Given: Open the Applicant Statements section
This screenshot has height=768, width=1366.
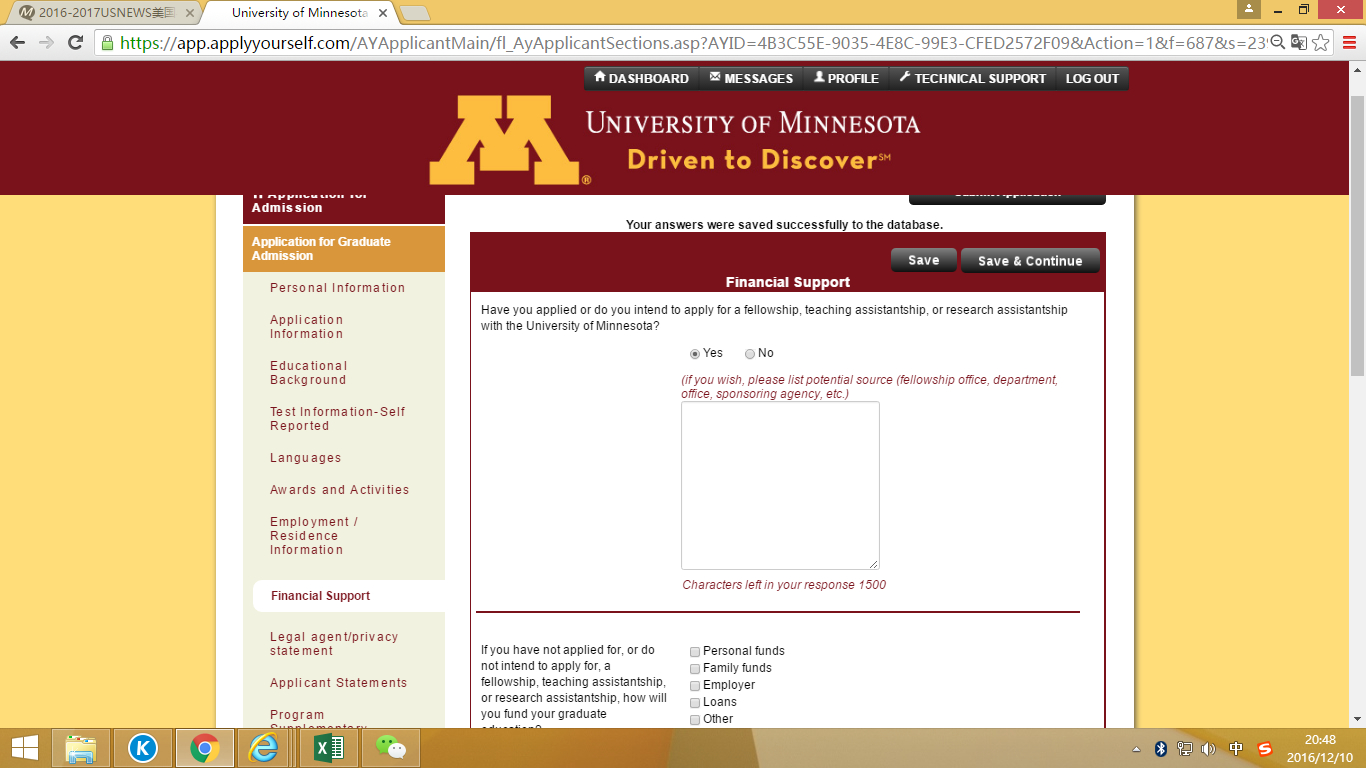Looking at the screenshot, I should [339, 683].
